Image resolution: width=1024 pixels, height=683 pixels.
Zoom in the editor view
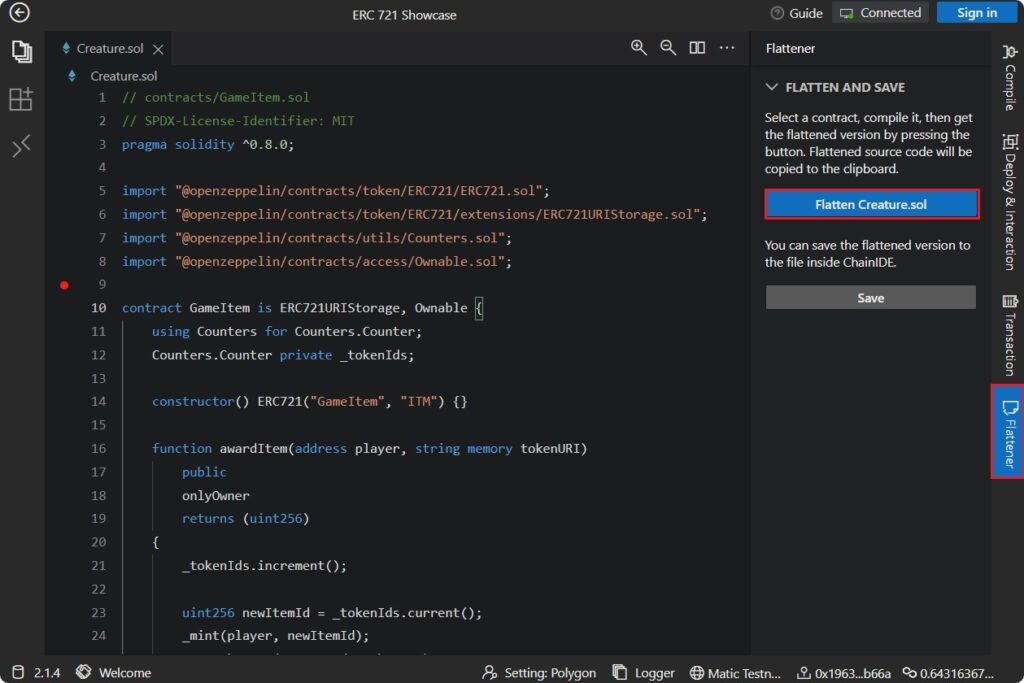[x=639, y=48]
